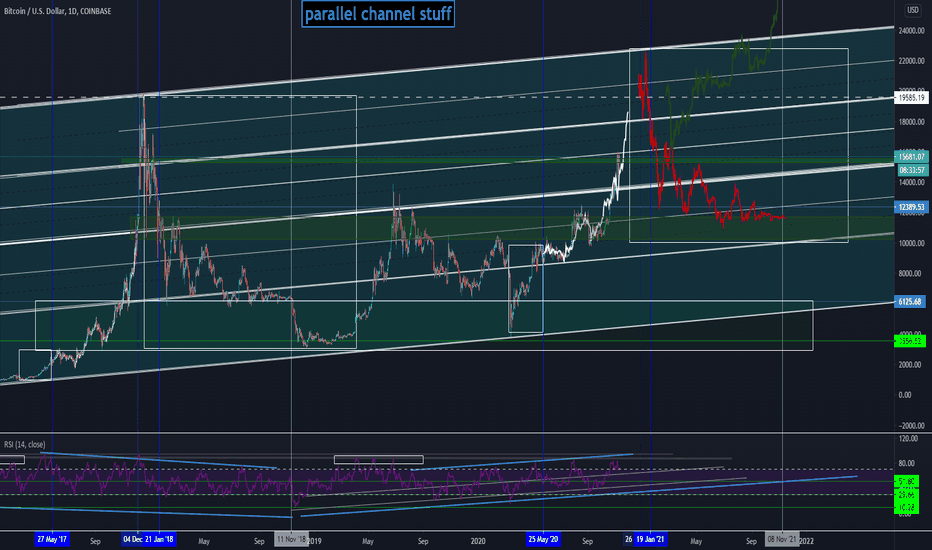Select the 27 May '17 date marker
932x550 pixels.
click(x=52, y=539)
